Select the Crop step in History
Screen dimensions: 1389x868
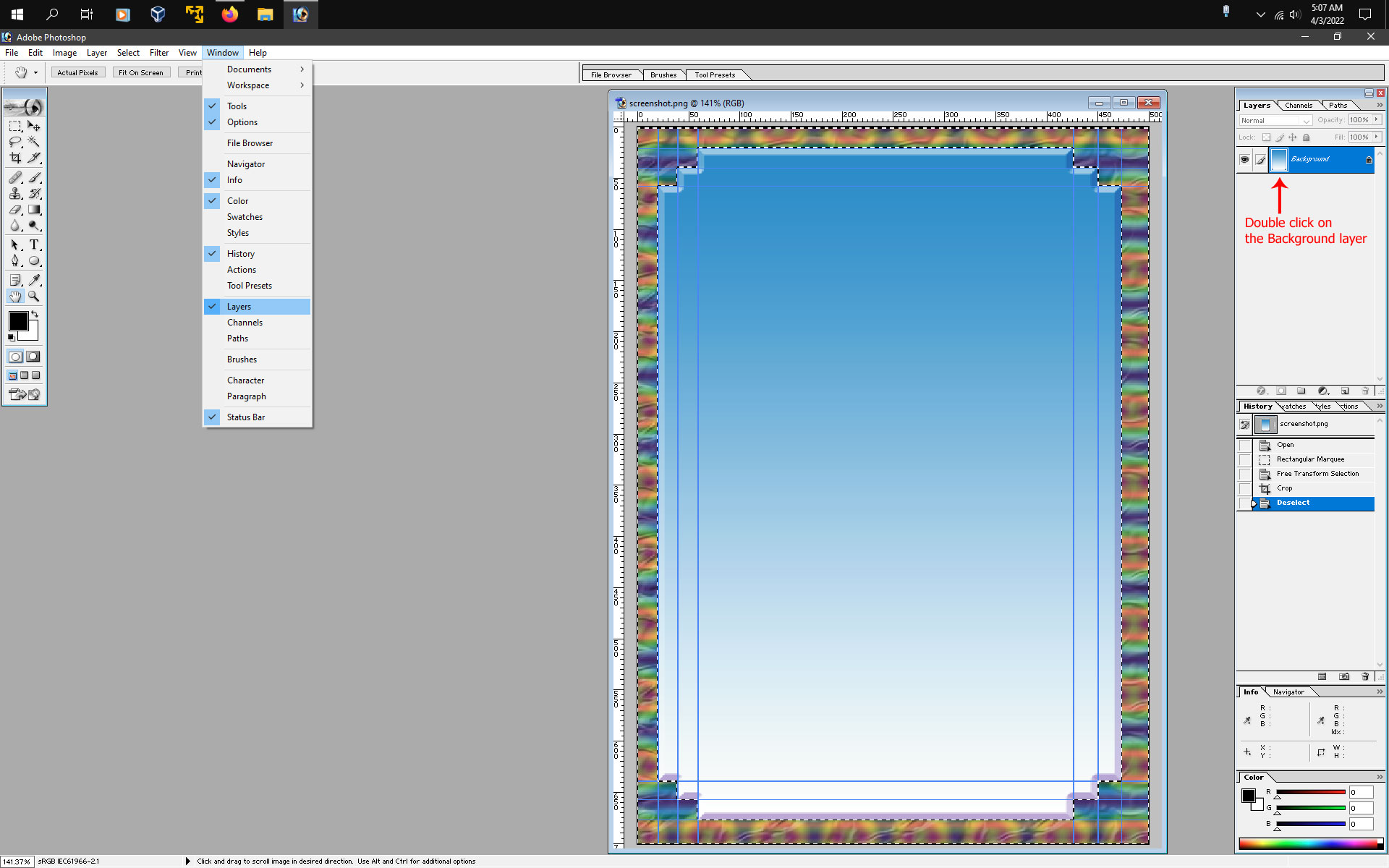[x=1285, y=488]
